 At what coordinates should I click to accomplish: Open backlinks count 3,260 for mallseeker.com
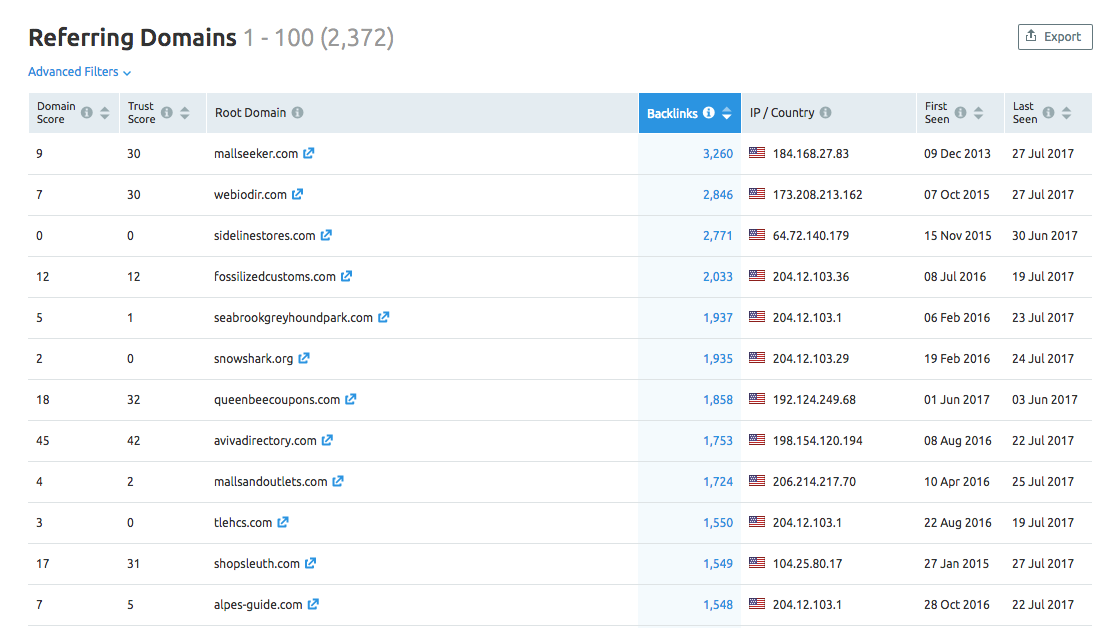718,154
